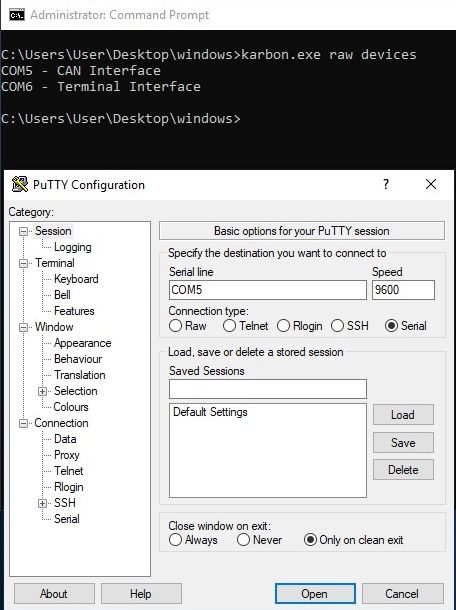This screenshot has width=456, height=610.
Task: Collapse the Connection category node
Action: click(23, 423)
